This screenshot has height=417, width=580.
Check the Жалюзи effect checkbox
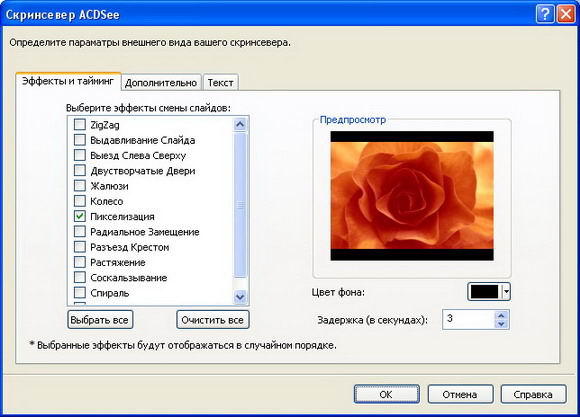point(80,185)
